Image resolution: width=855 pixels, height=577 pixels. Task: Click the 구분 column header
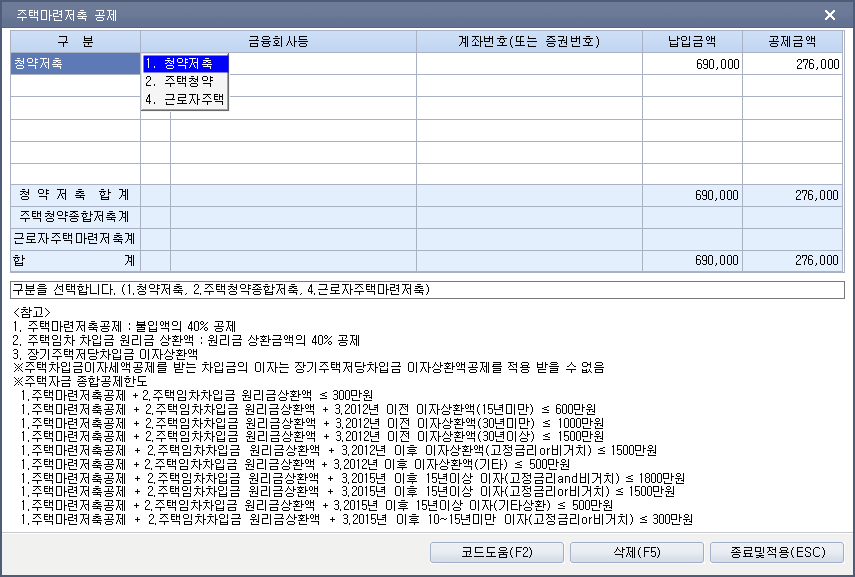75,41
